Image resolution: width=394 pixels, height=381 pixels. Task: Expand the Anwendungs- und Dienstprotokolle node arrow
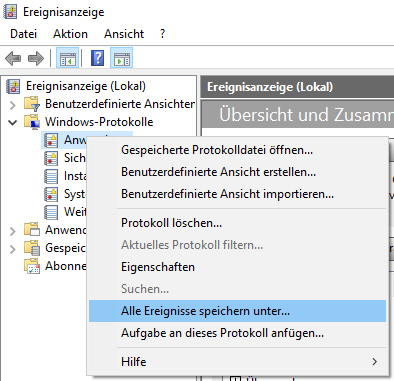tap(13, 231)
